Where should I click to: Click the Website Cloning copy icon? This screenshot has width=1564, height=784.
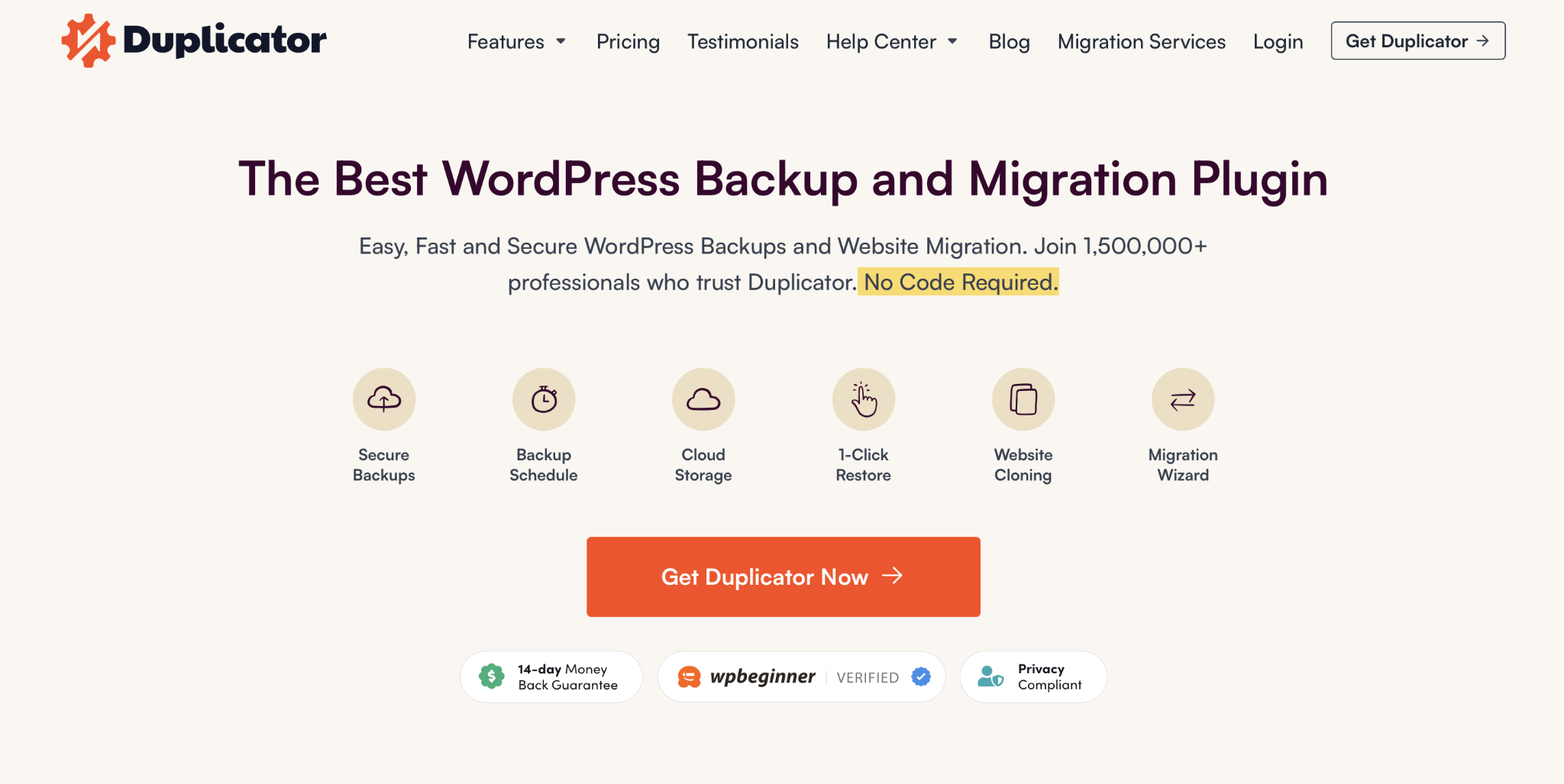click(x=1023, y=399)
